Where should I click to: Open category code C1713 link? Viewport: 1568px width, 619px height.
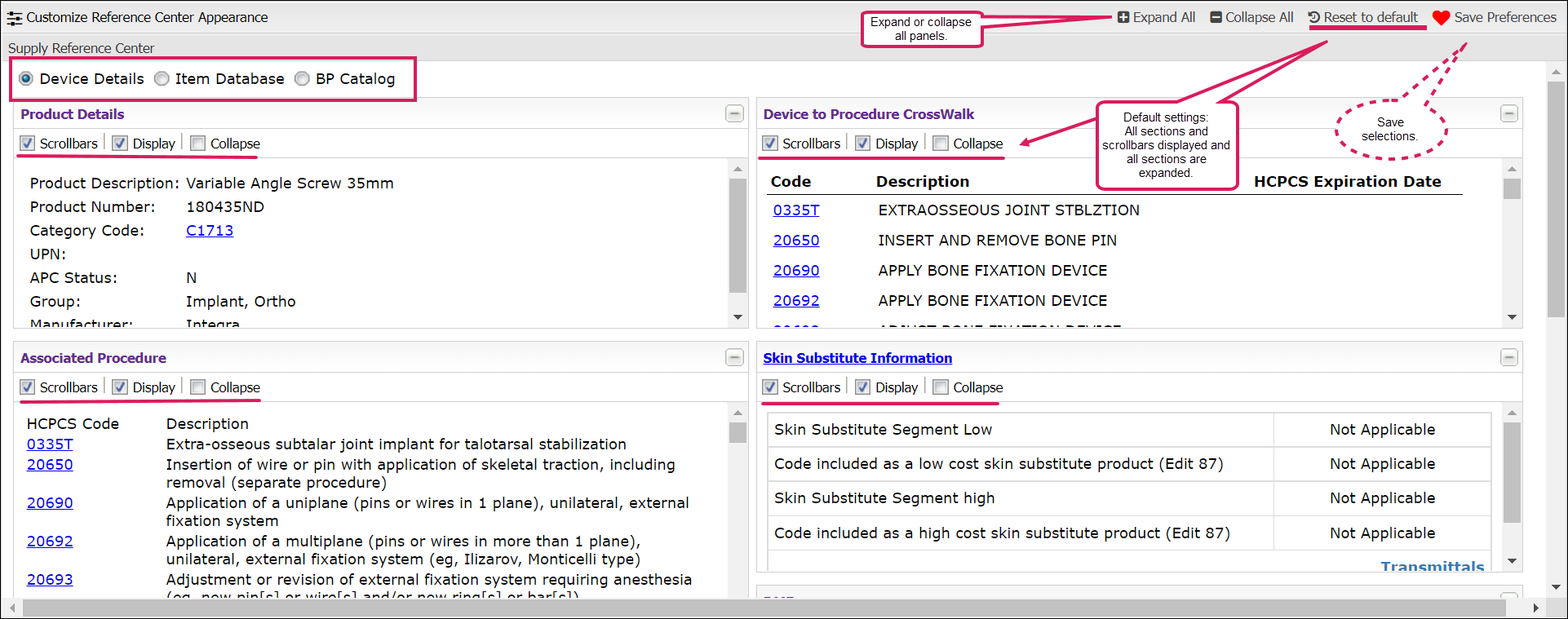tap(210, 231)
